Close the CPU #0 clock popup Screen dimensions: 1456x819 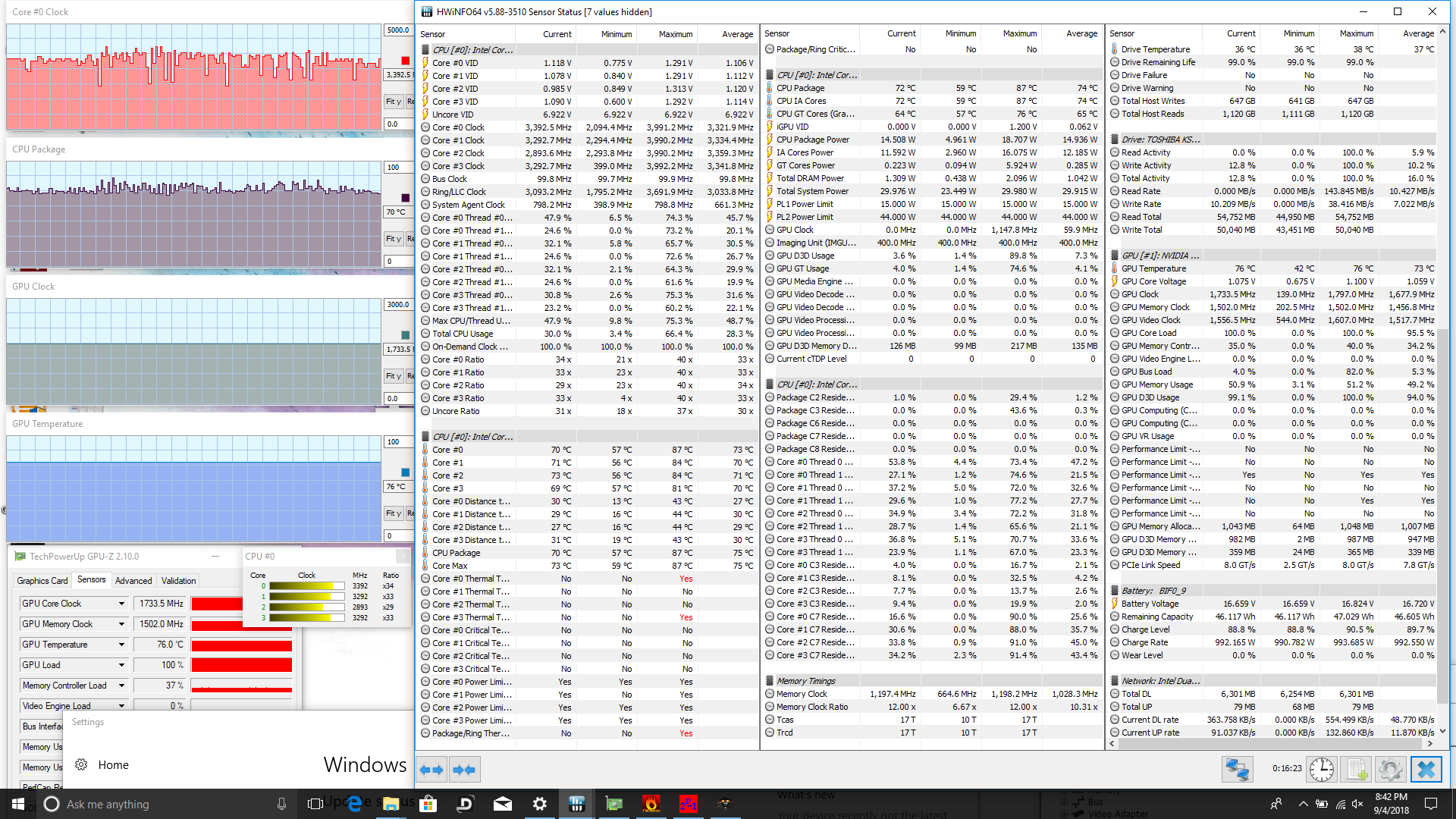402,557
